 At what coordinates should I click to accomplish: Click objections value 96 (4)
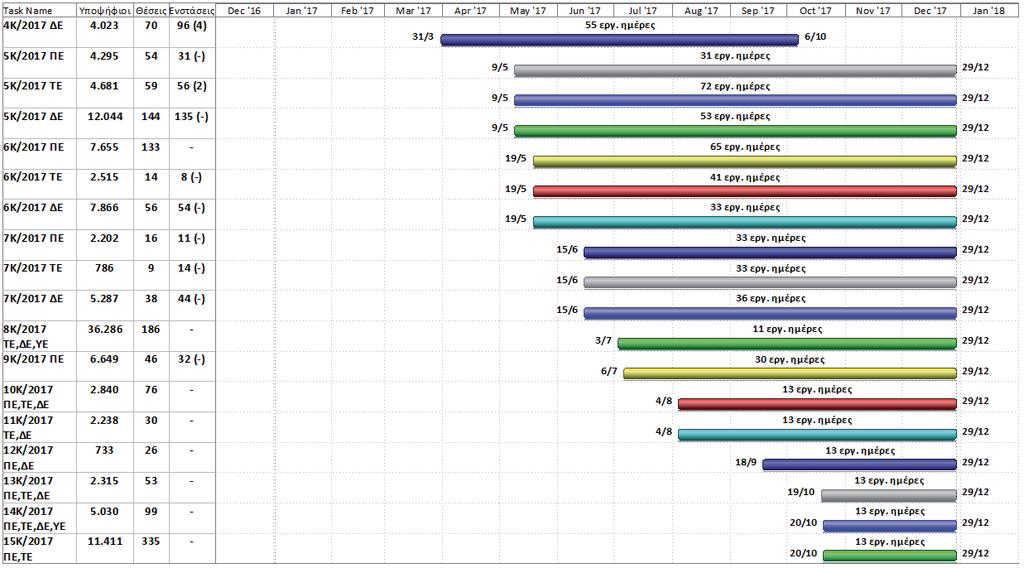[x=192, y=25]
